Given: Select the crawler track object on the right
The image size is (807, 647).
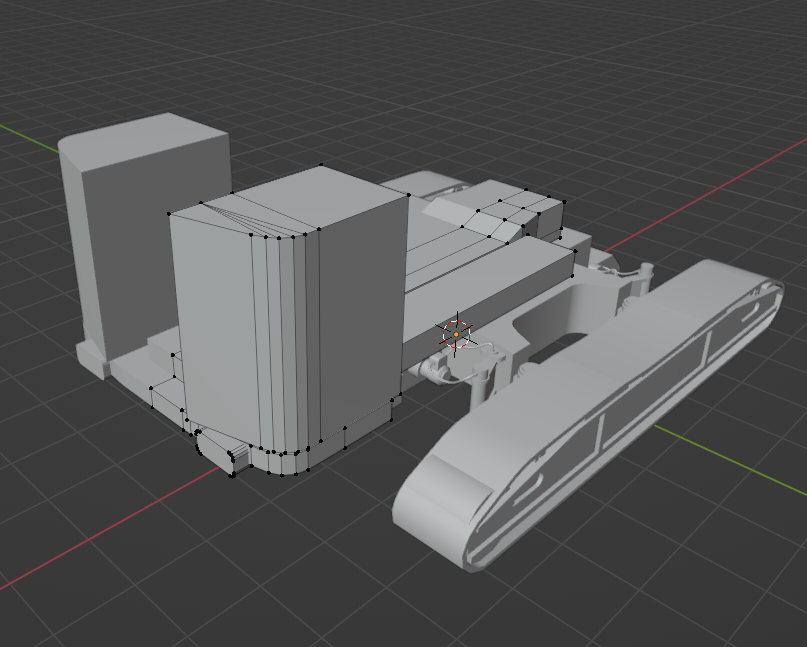Looking at the screenshot, I should click(x=587, y=417).
